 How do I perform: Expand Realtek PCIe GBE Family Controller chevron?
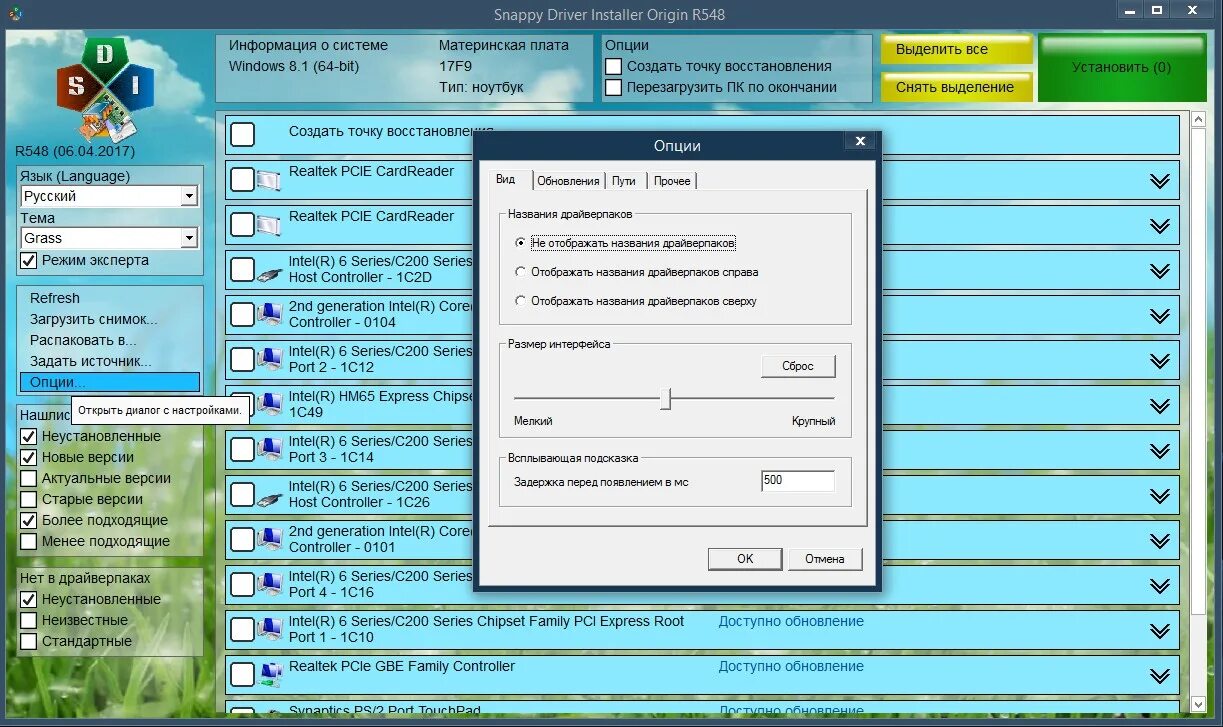[x=1159, y=676]
